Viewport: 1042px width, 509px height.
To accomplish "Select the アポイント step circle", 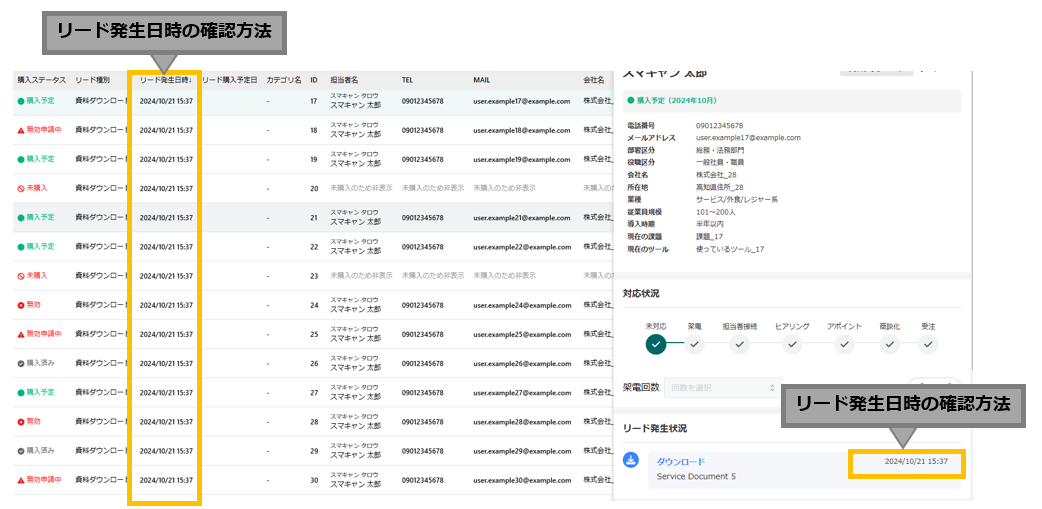I will tap(845, 344).
